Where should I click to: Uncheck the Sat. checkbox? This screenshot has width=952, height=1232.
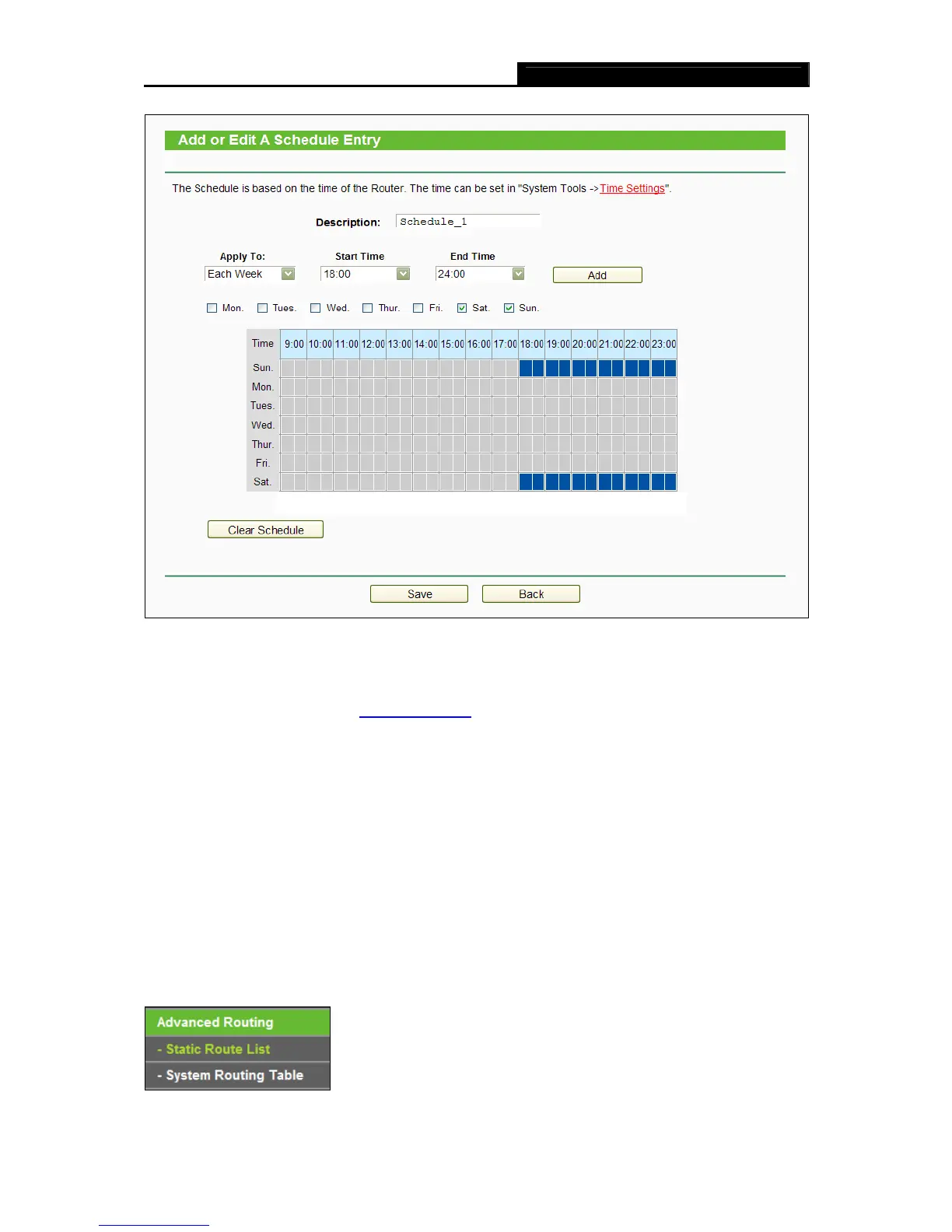(x=462, y=308)
